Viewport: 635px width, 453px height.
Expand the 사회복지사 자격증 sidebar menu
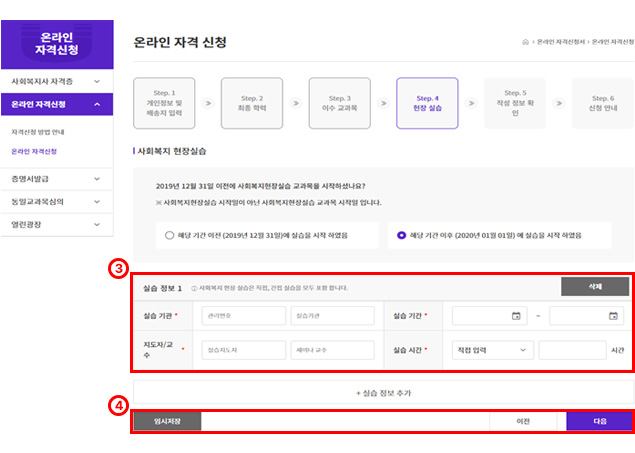point(57,81)
